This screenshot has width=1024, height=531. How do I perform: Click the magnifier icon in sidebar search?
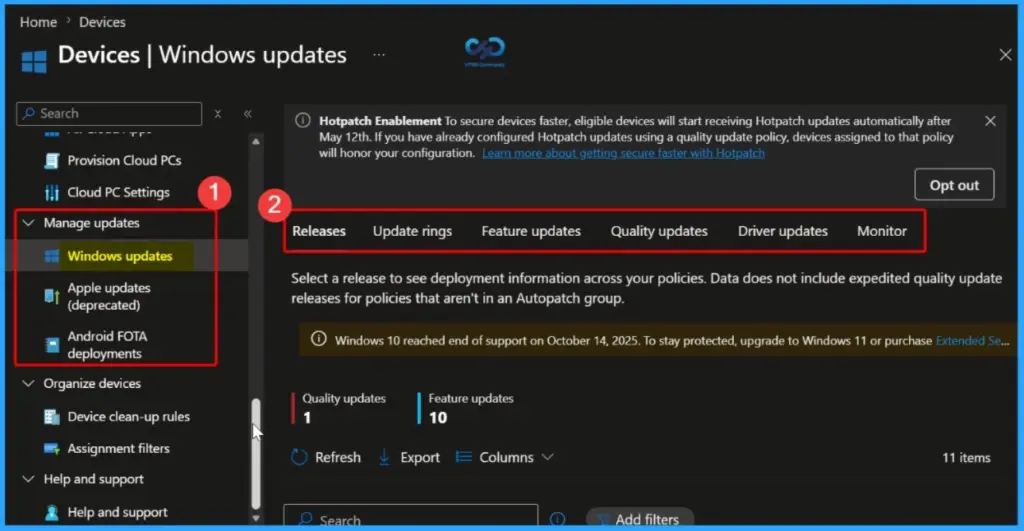28,114
